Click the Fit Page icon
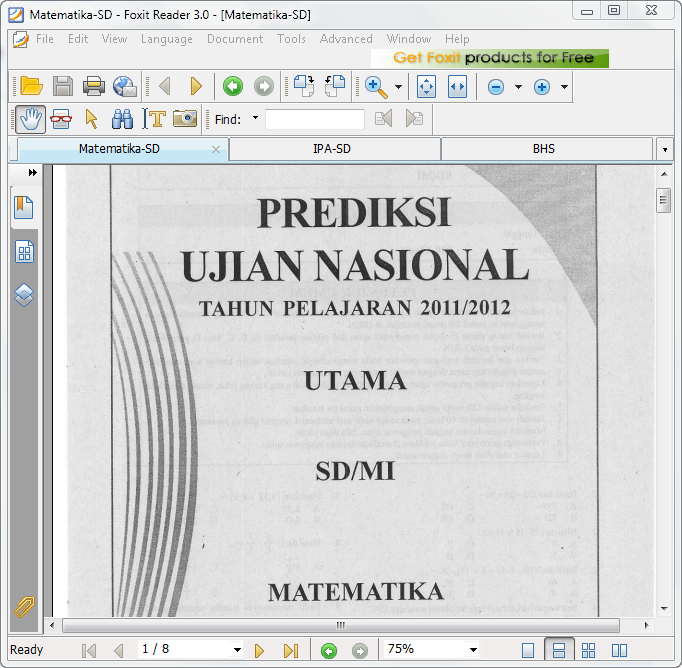 tap(426, 86)
